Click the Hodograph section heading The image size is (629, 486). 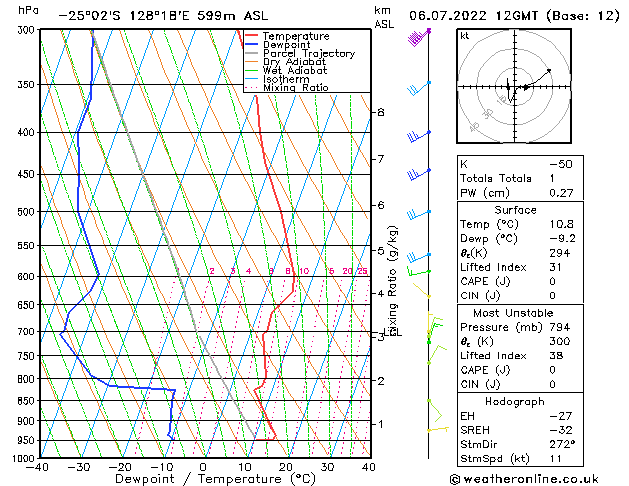click(515, 402)
